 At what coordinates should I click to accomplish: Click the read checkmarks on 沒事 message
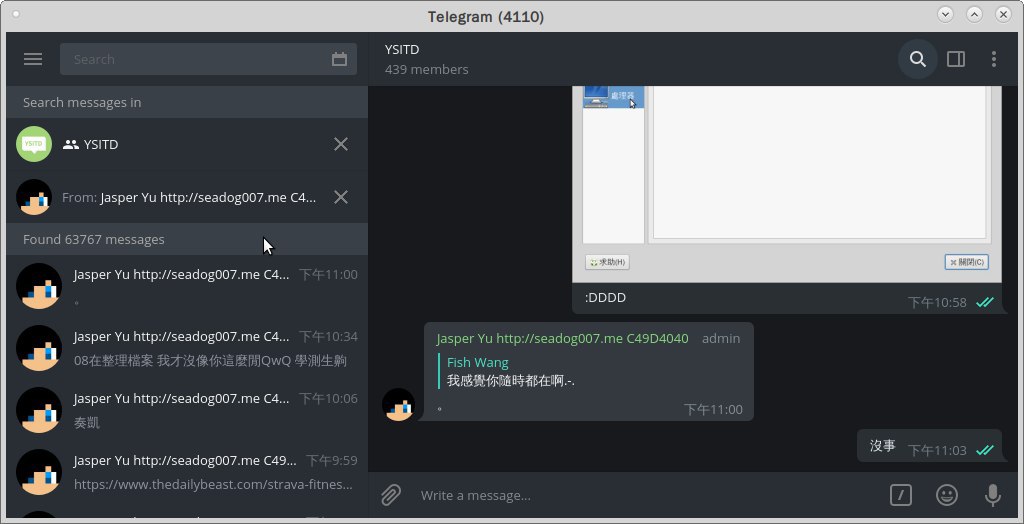click(x=984, y=450)
